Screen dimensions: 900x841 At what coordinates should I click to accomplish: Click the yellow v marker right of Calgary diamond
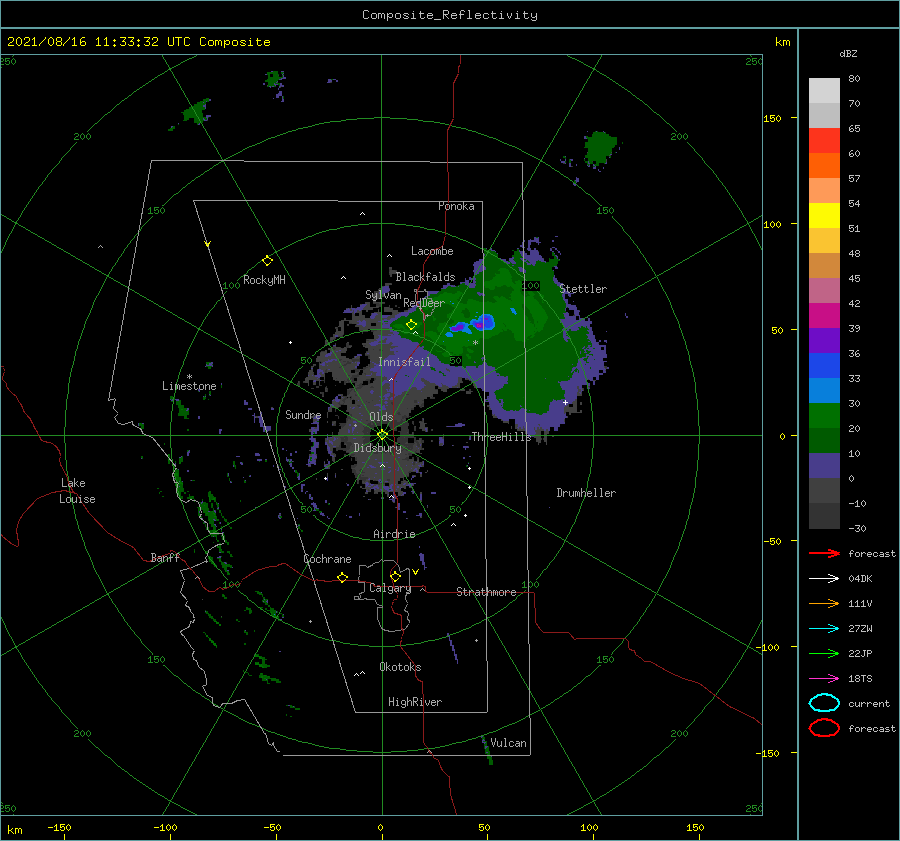(x=415, y=572)
